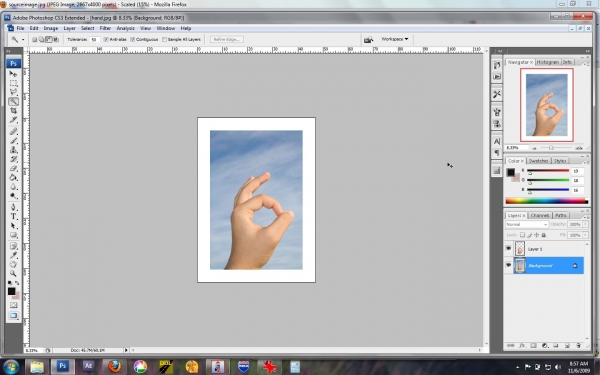The image size is (600, 375).
Task: Open the Tool Presets dock icon
Action: tap(497, 94)
